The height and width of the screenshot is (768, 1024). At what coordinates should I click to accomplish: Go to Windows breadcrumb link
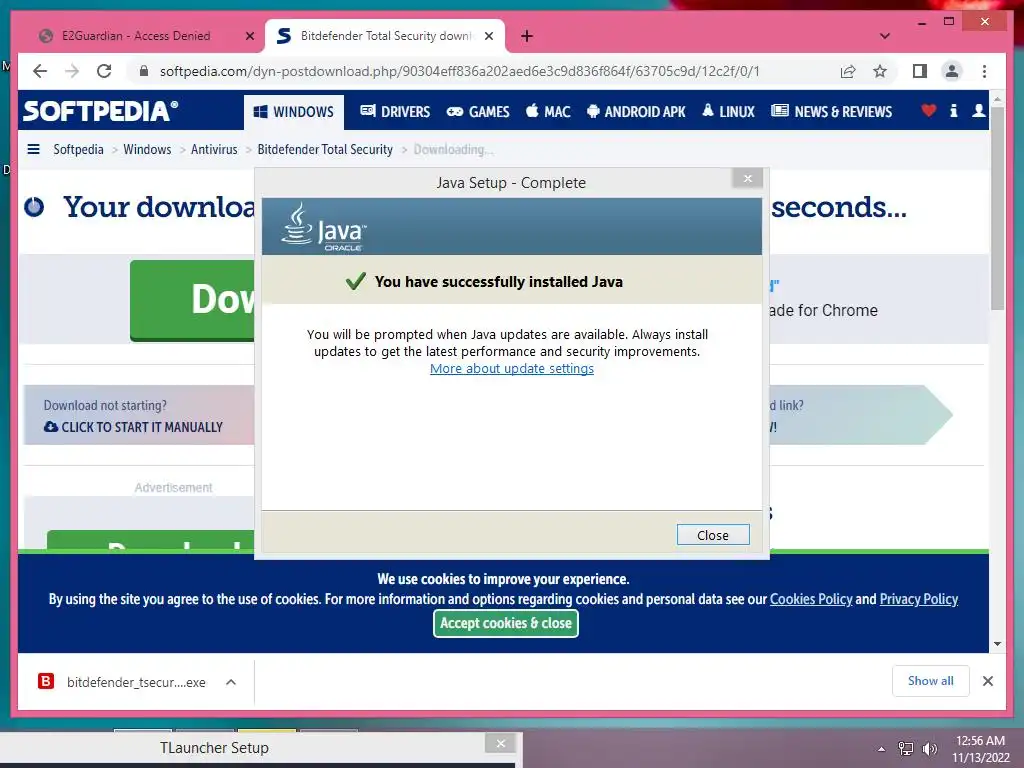pyautogui.click(x=147, y=150)
